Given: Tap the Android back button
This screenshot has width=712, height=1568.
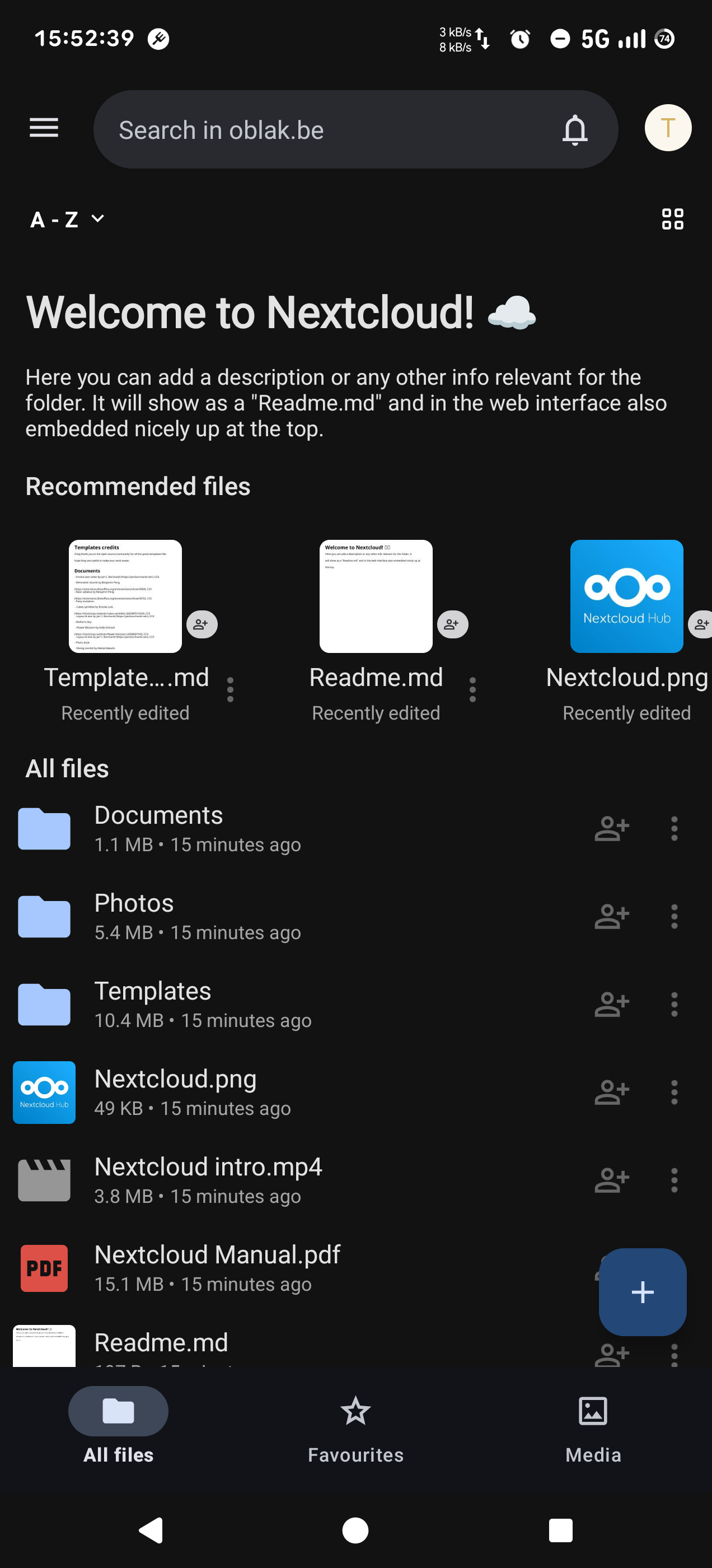Looking at the screenshot, I should 151,1530.
